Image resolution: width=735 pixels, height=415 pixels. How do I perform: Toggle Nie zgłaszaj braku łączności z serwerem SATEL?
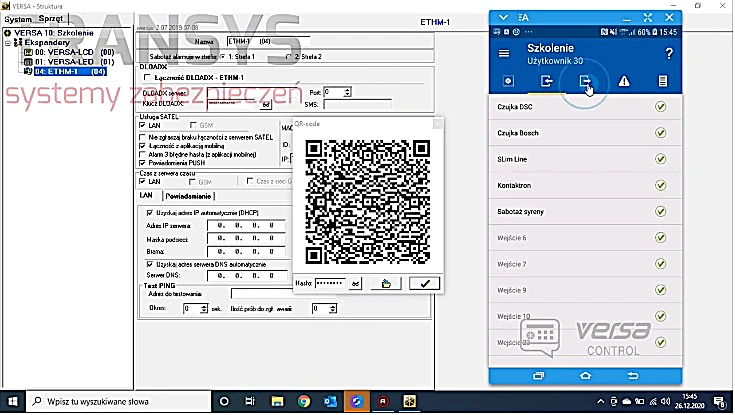142,137
